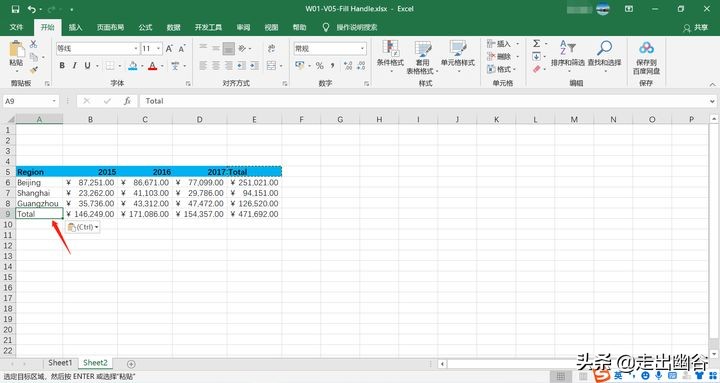Switch to the 数据 ribbon tab
The width and height of the screenshot is (720, 383).
(x=174, y=27)
